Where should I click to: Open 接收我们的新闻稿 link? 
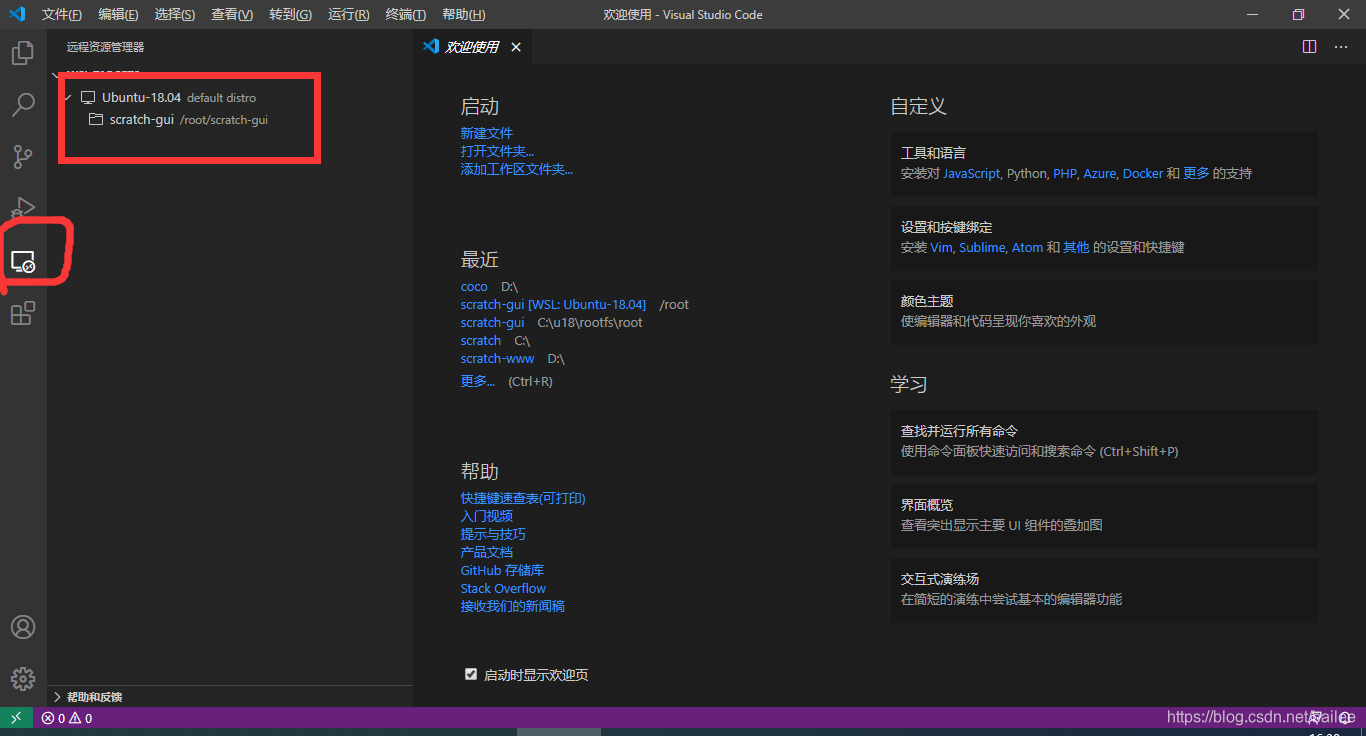(x=513, y=606)
